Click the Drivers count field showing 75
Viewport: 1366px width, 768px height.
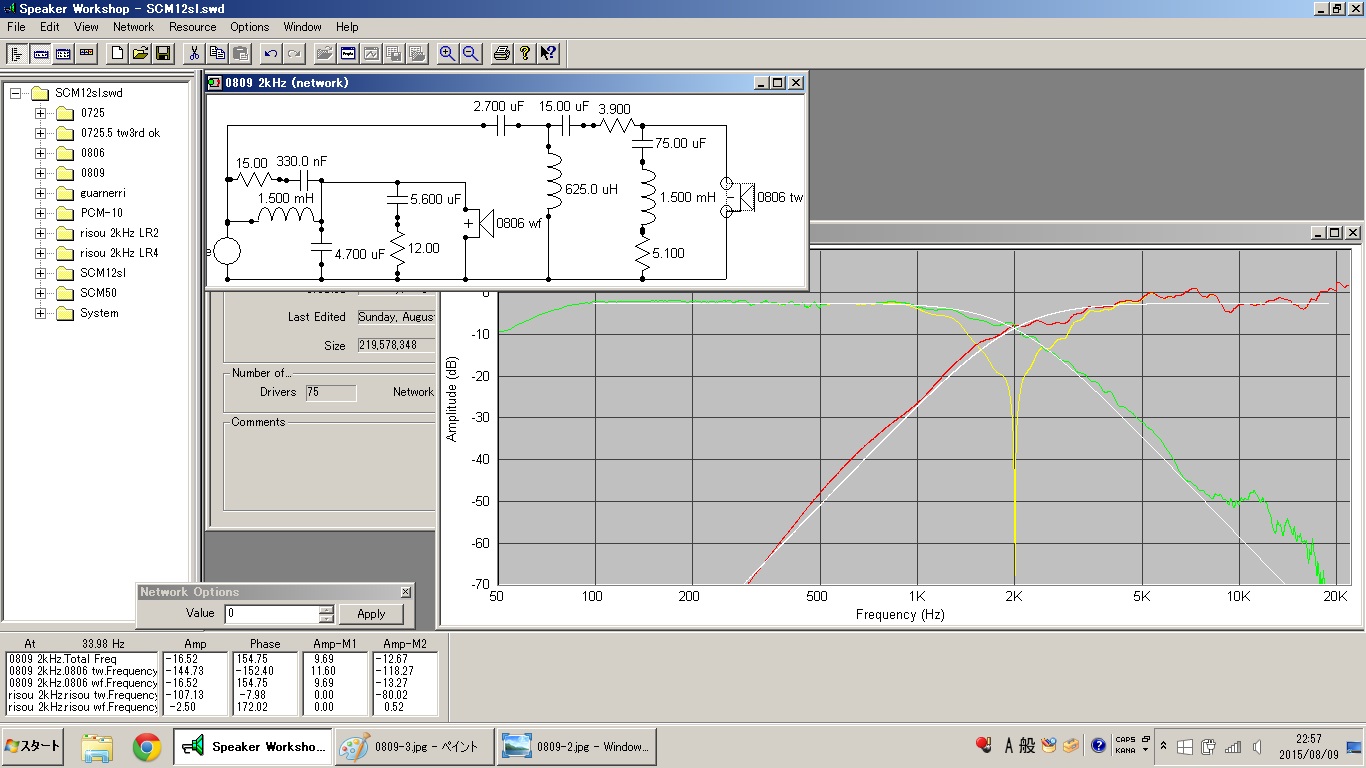[x=330, y=393]
